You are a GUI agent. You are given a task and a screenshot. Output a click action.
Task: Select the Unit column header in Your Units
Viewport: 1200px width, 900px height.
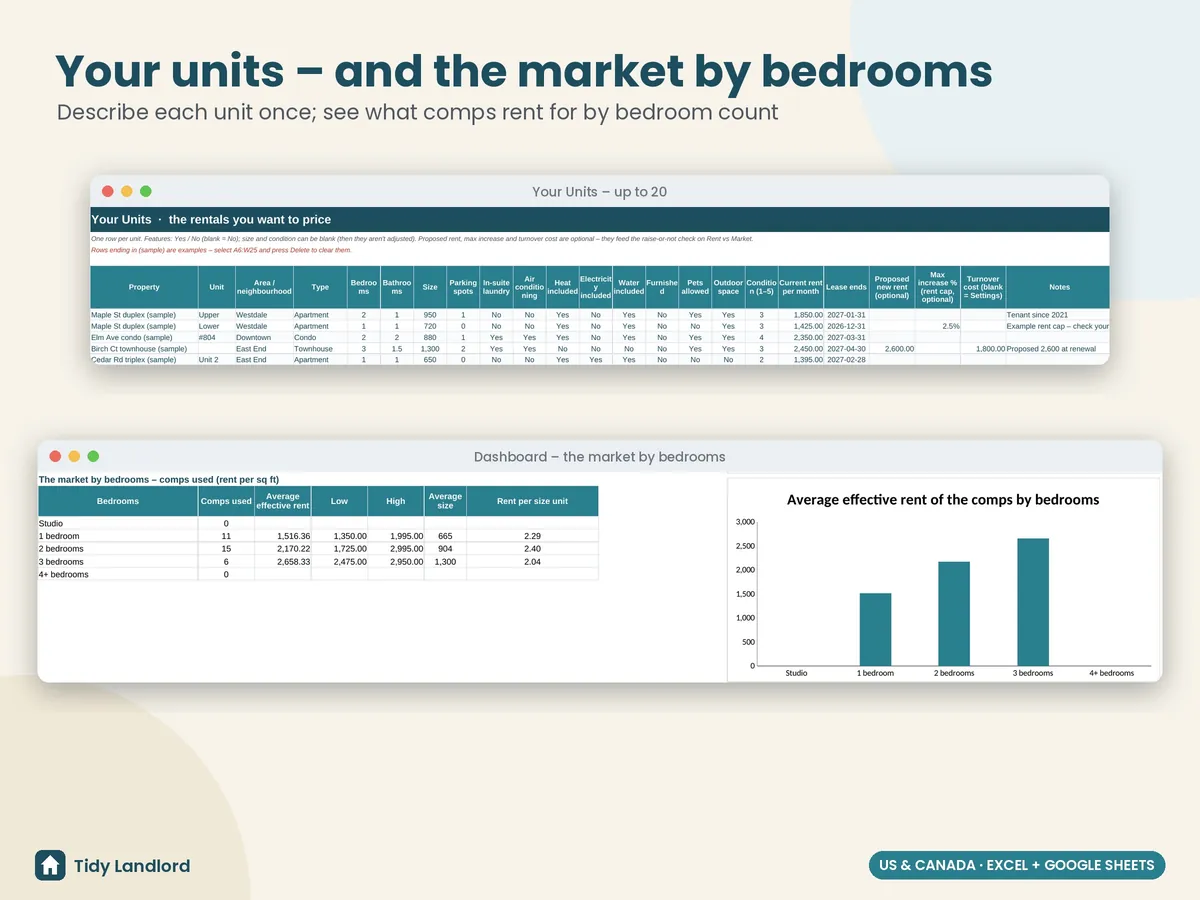(216, 287)
